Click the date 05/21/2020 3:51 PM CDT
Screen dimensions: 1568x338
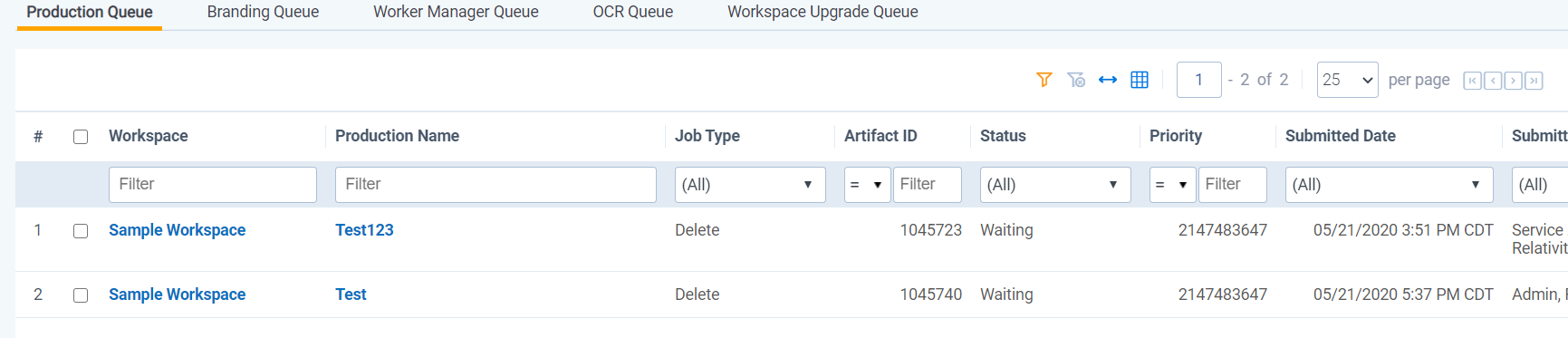pos(1403,230)
